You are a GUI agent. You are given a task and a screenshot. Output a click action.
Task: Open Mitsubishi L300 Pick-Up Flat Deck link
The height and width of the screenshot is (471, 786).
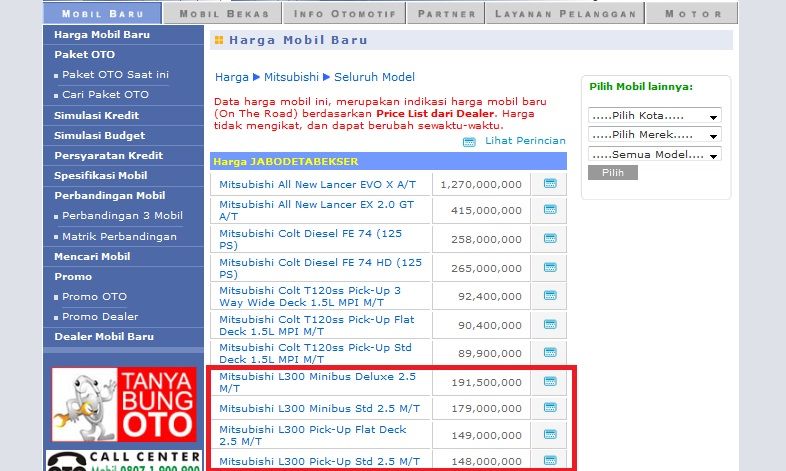pos(313,435)
